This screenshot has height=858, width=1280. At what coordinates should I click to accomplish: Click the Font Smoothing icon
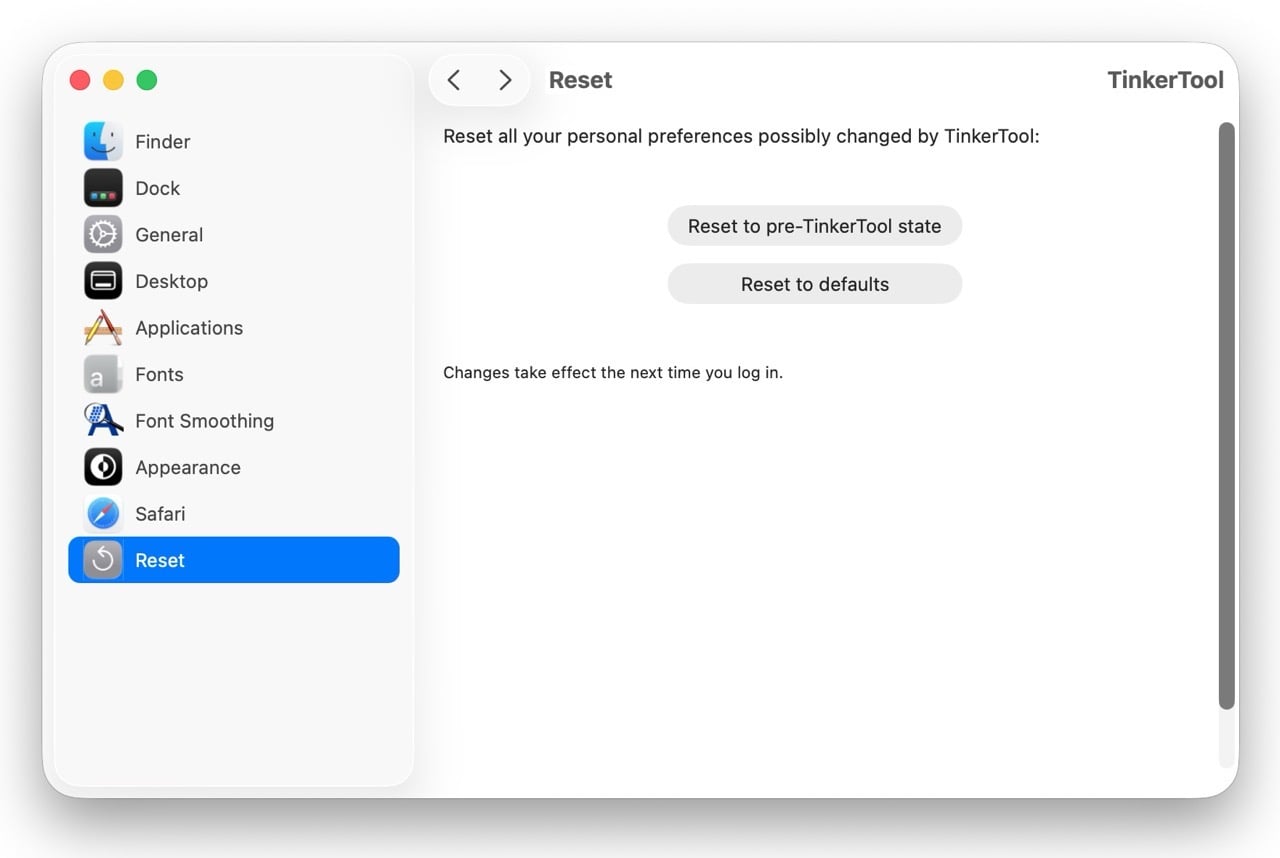pyautogui.click(x=103, y=420)
